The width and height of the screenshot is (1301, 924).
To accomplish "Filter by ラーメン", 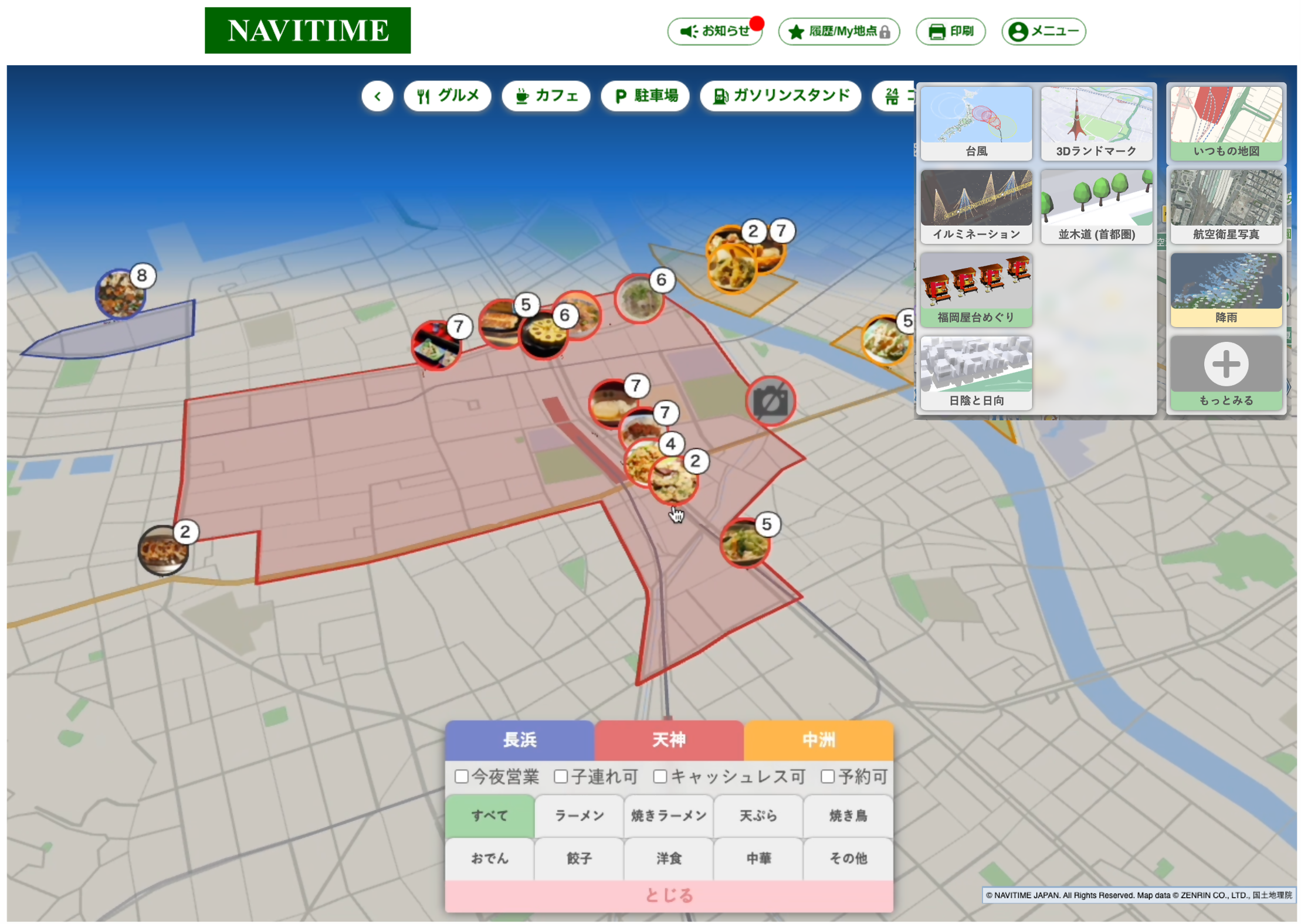I will pos(580,816).
